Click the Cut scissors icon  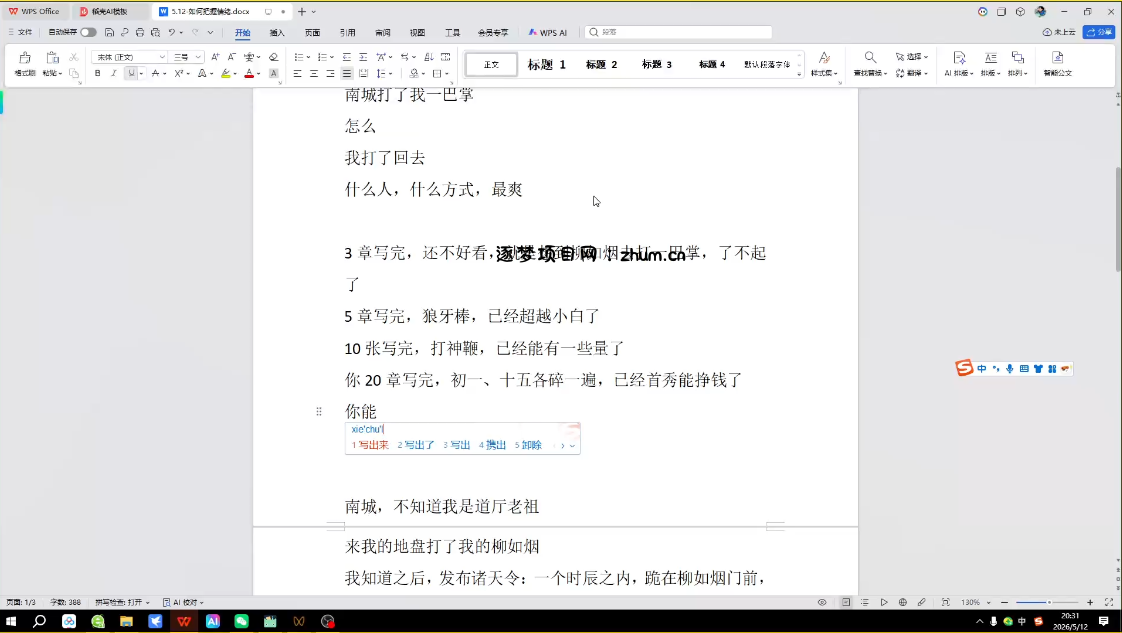pyautogui.click(x=74, y=57)
